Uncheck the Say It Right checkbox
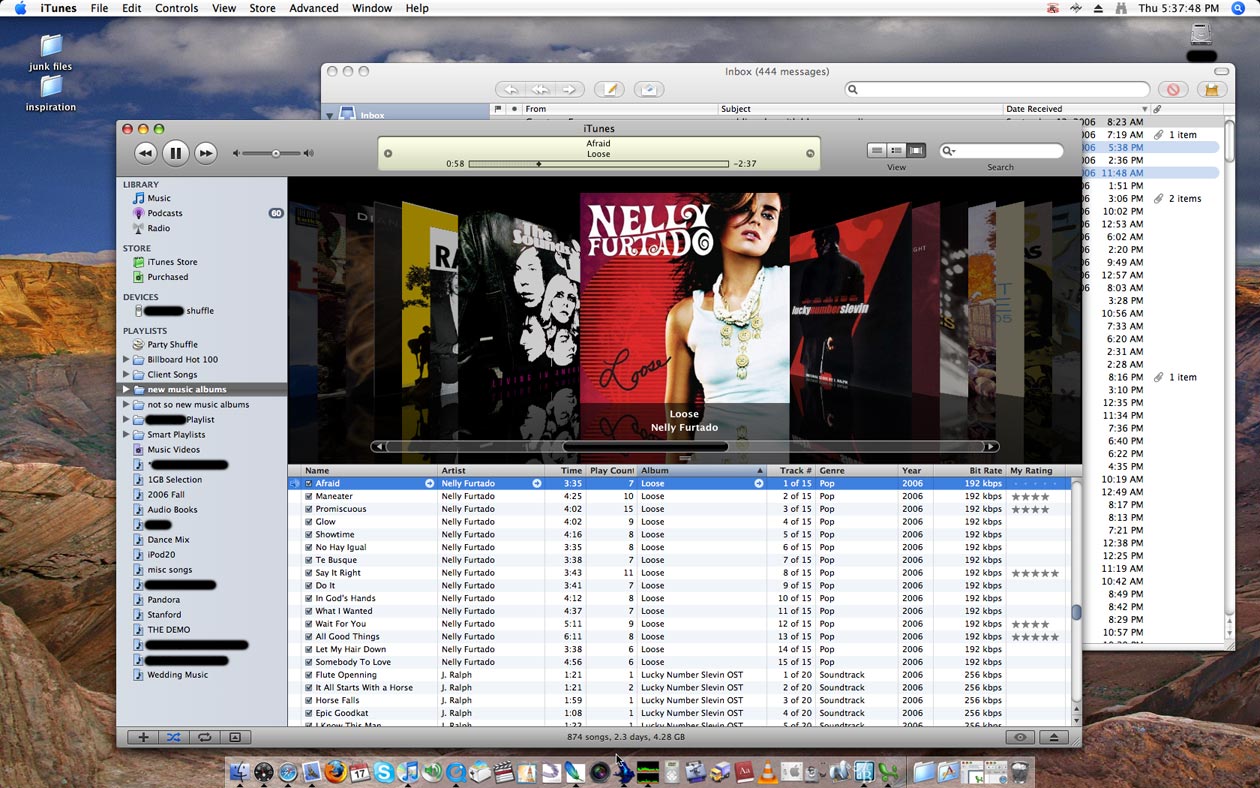Viewport: 1260px width, 788px height. [308, 573]
